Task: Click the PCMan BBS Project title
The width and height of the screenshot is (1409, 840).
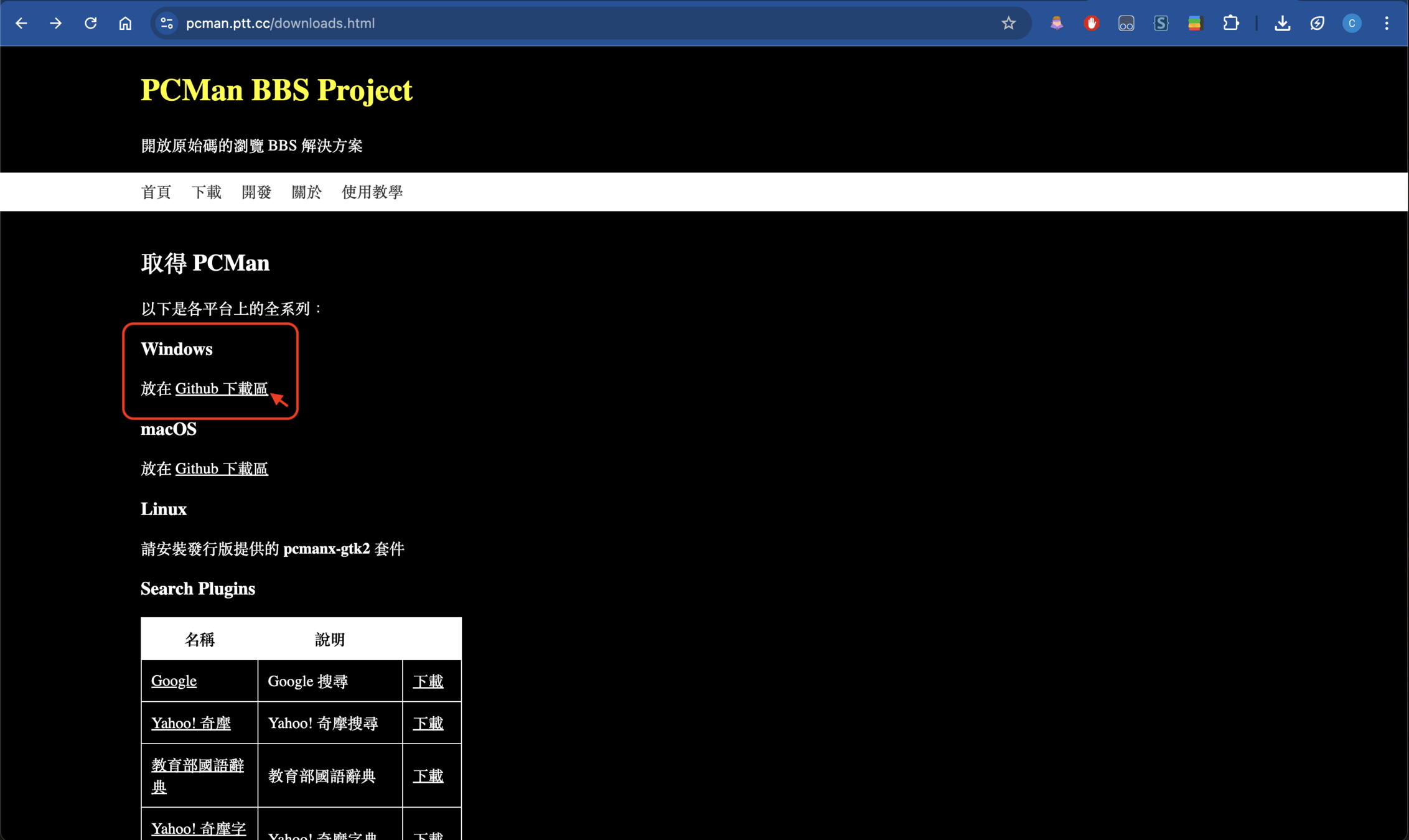Action: (276, 90)
